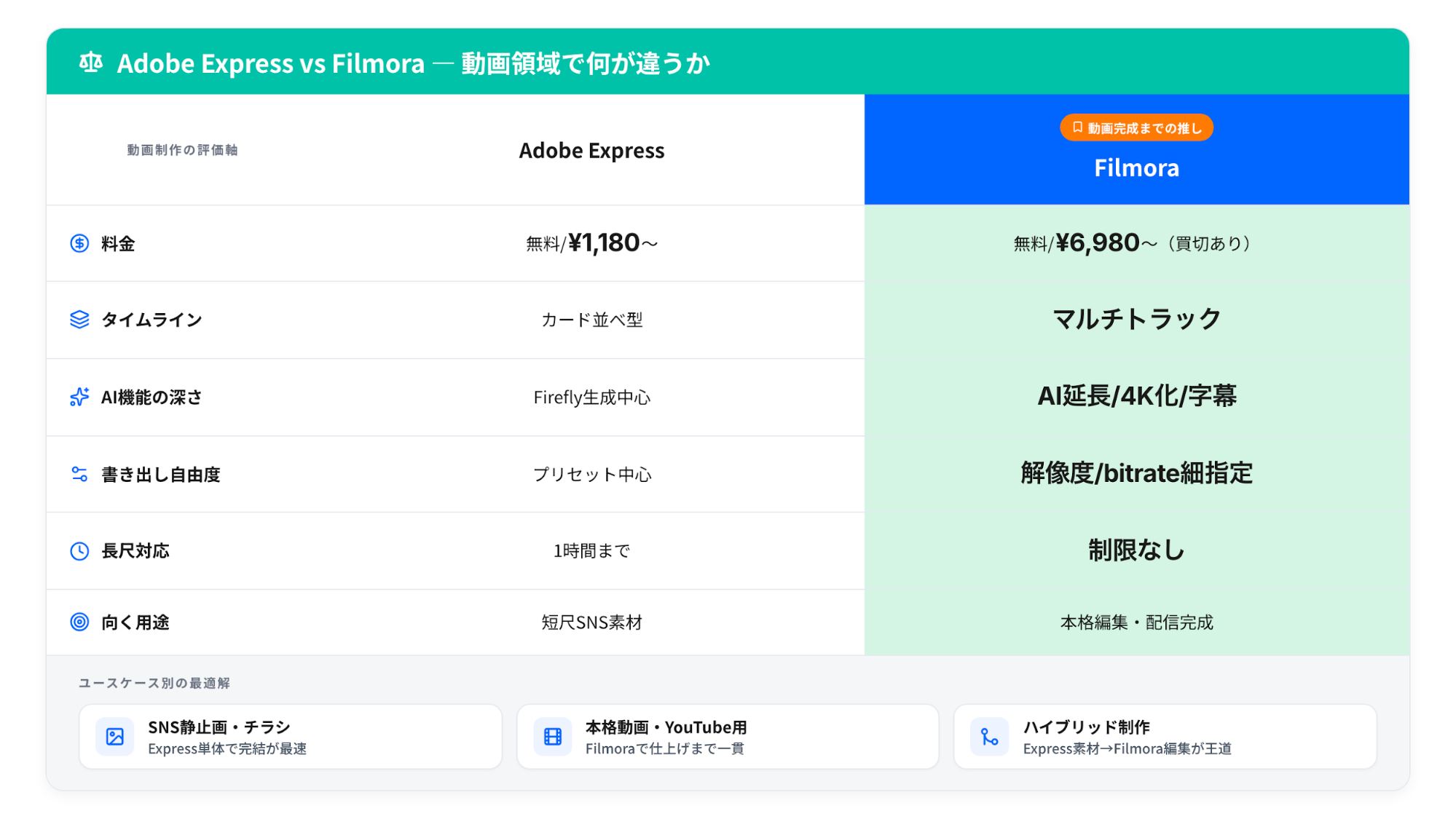This screenshot has height=819, width=1456.
Task: Click the AI機能の深さ row label
Action: (151, 397)
